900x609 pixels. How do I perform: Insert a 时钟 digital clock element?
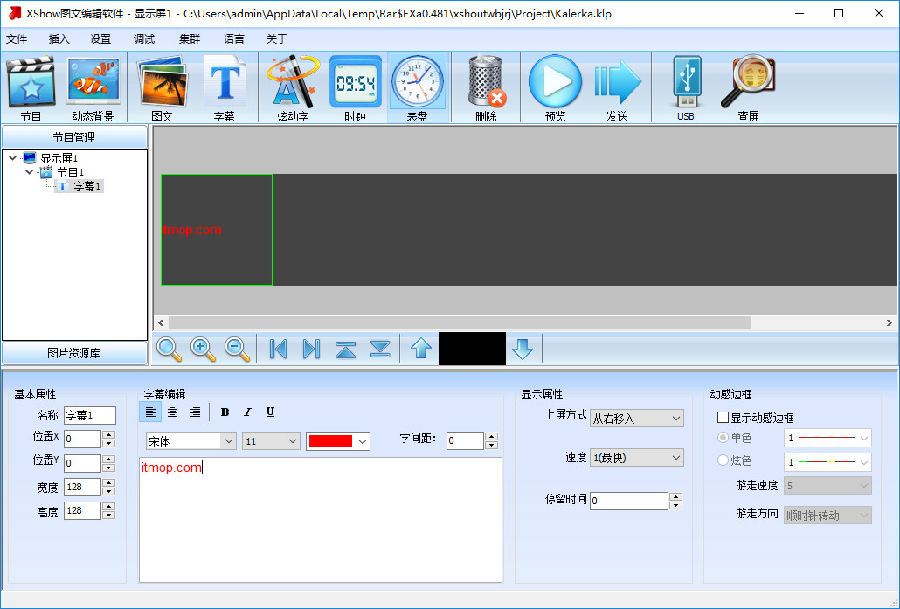pos(355,88)
